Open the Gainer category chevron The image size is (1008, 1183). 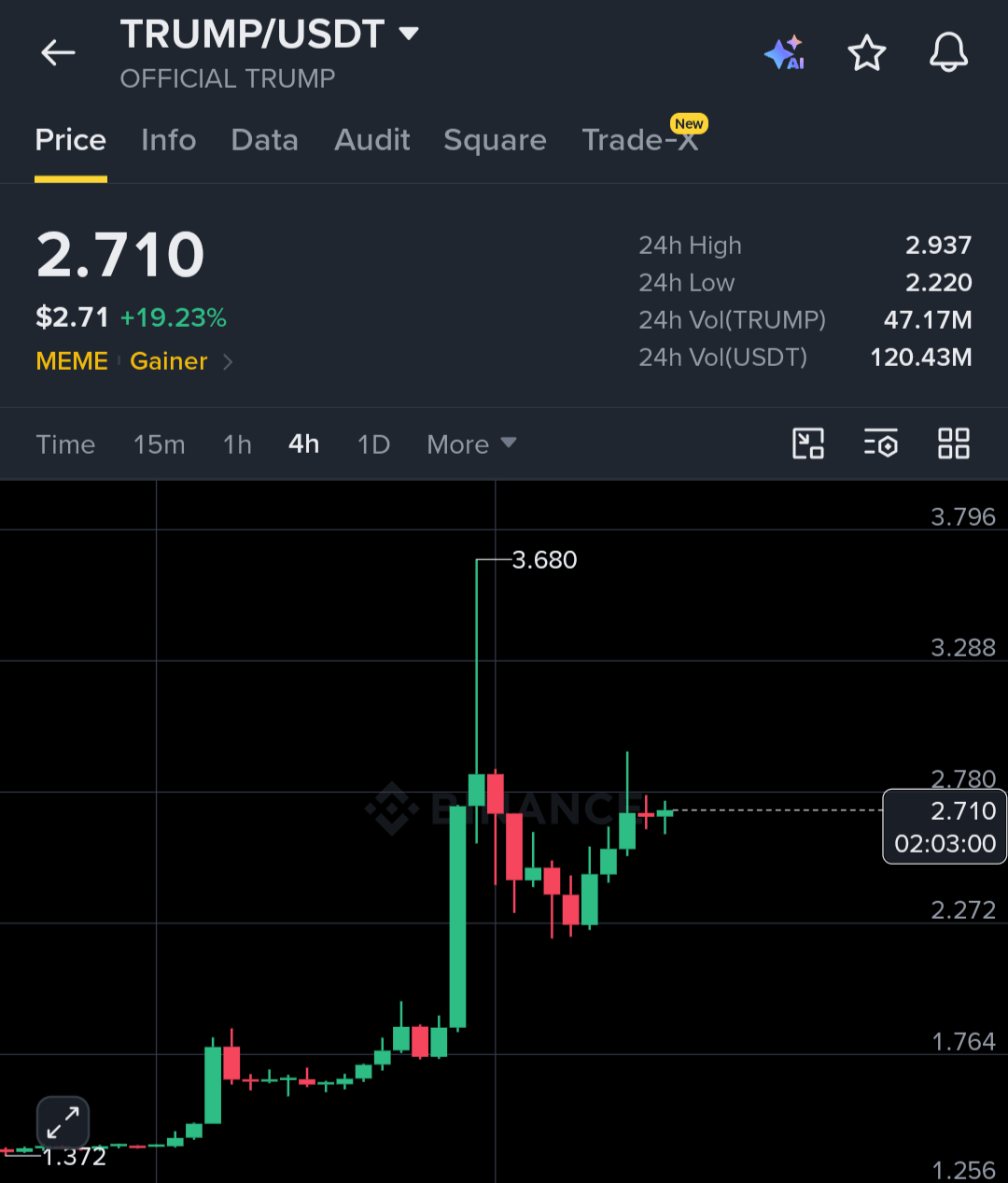click(228, 362)
